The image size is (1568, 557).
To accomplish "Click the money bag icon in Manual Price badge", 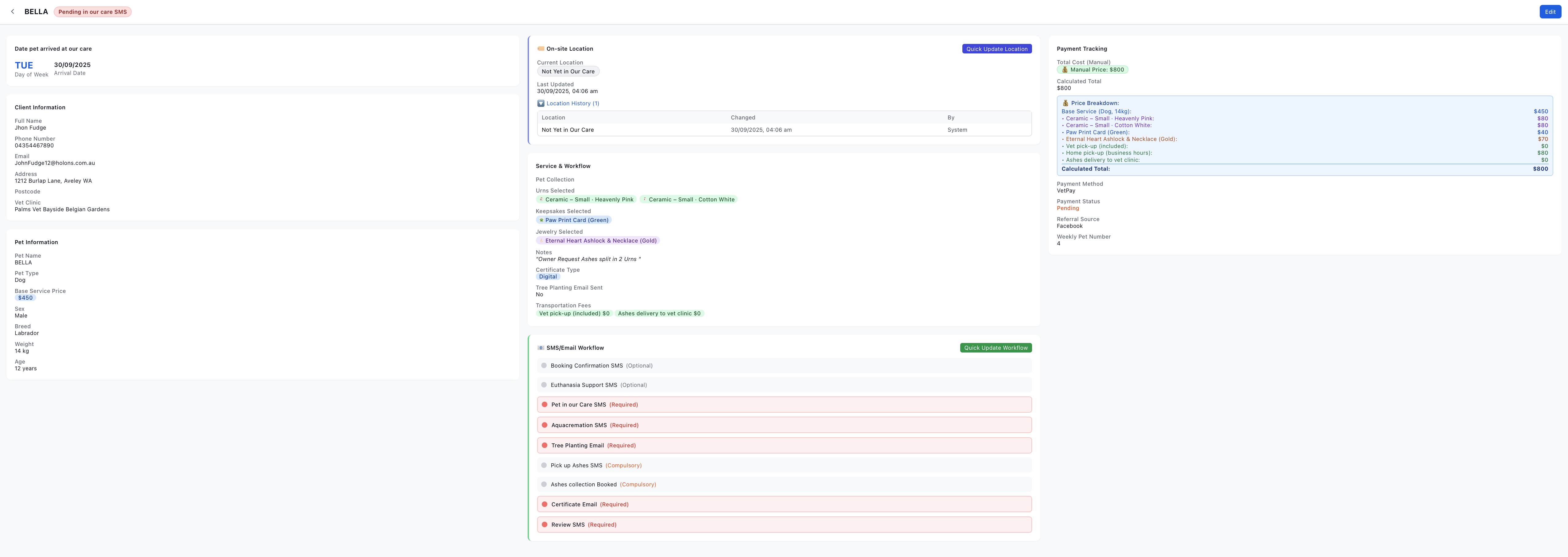I will point(1065,70).
